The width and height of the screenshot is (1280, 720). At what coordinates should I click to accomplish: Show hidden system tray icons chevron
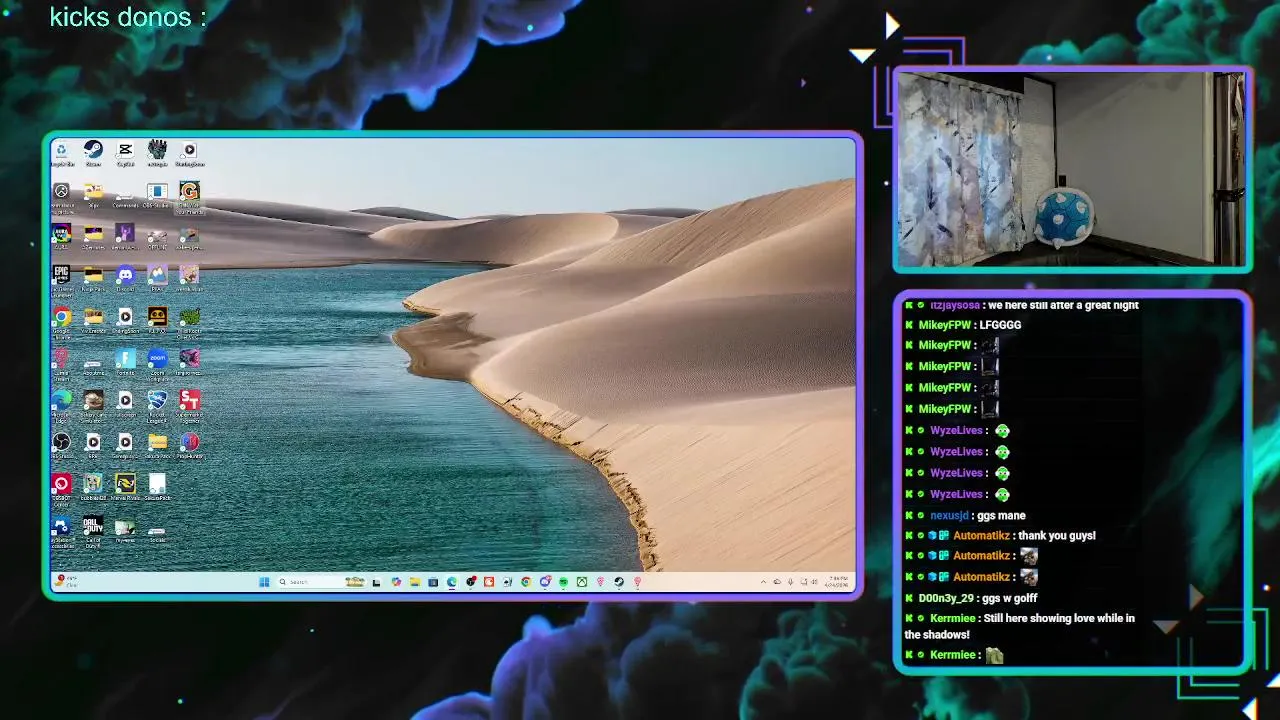tap(763, 582)
